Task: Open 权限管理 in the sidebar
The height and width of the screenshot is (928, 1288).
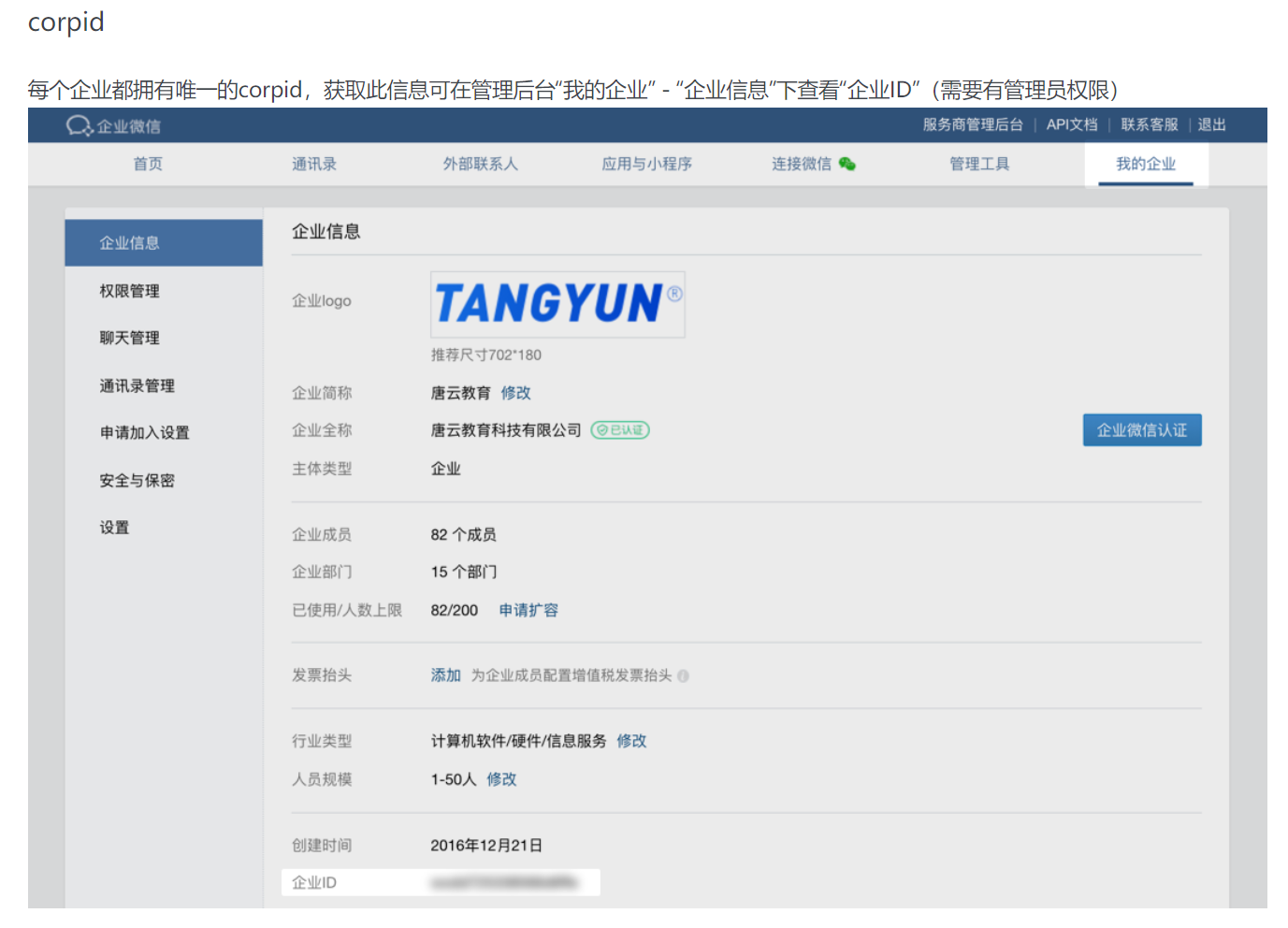Action: pos(130,291)
